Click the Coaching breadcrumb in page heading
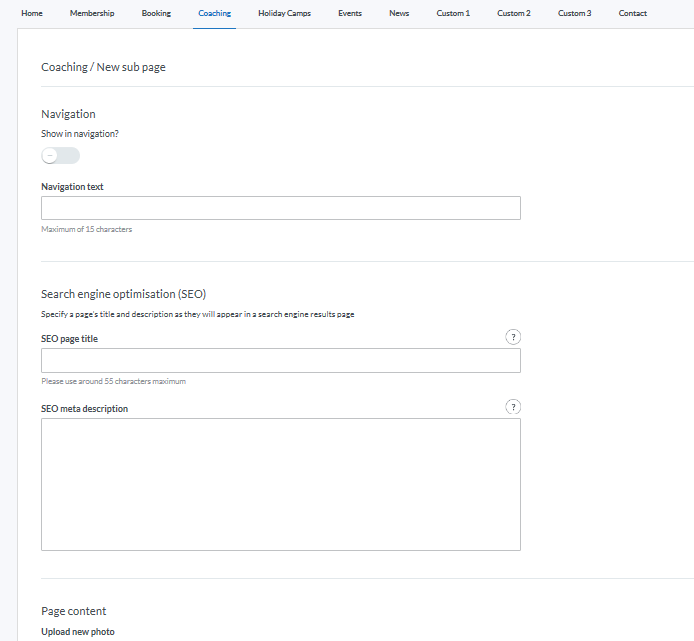 click(x=64, y=67)
